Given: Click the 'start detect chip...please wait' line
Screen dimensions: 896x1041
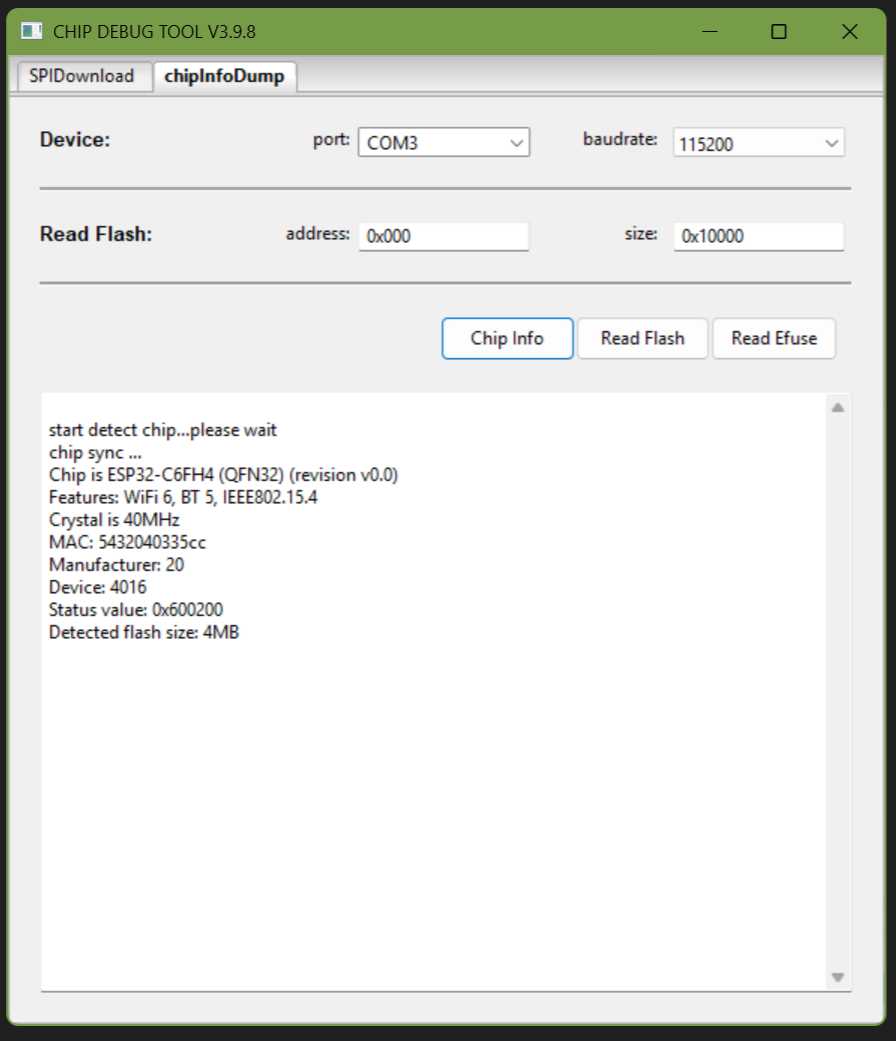Looking at the screenshot, I should click(163, 430).
